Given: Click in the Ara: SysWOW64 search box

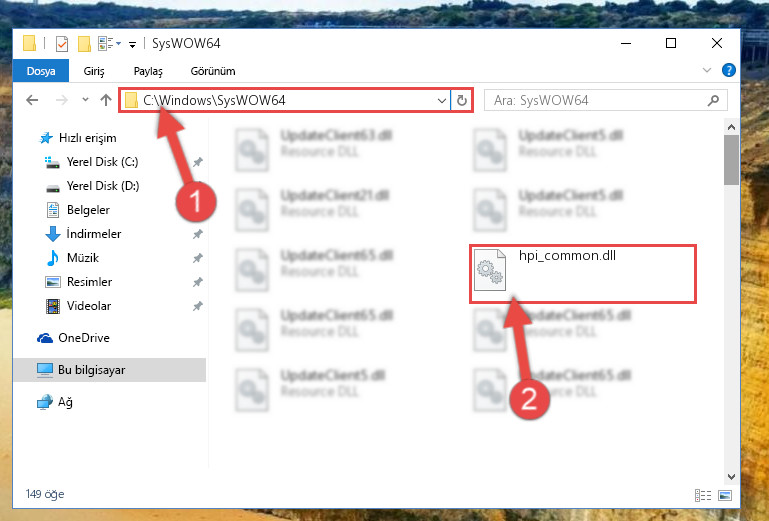Looking at the screenshot, I should [597, 101].
